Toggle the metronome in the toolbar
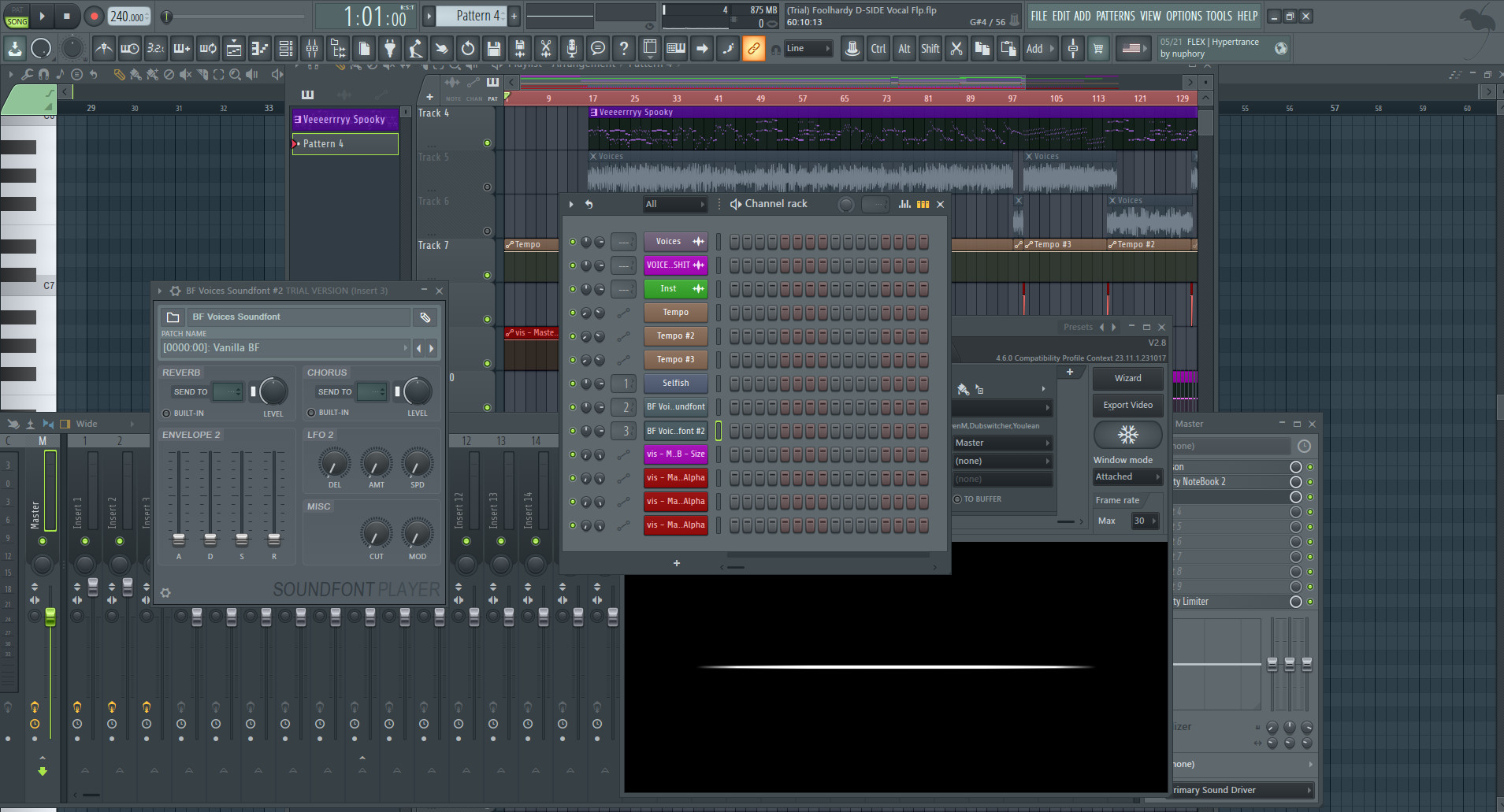This screenshot has height=812, width=1504. [105, 48]
